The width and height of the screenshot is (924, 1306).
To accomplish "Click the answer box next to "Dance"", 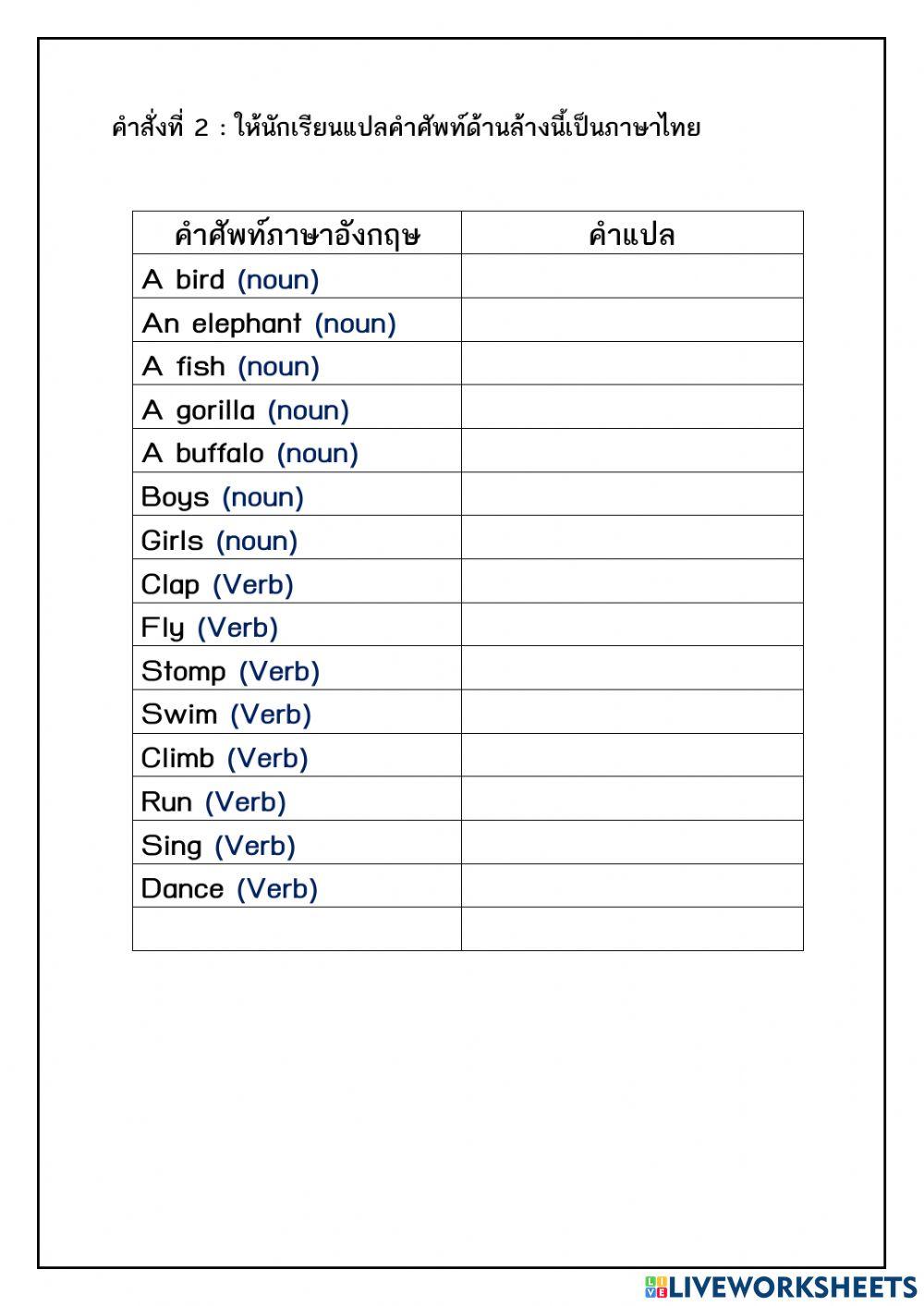I will [x=632, y=885].
